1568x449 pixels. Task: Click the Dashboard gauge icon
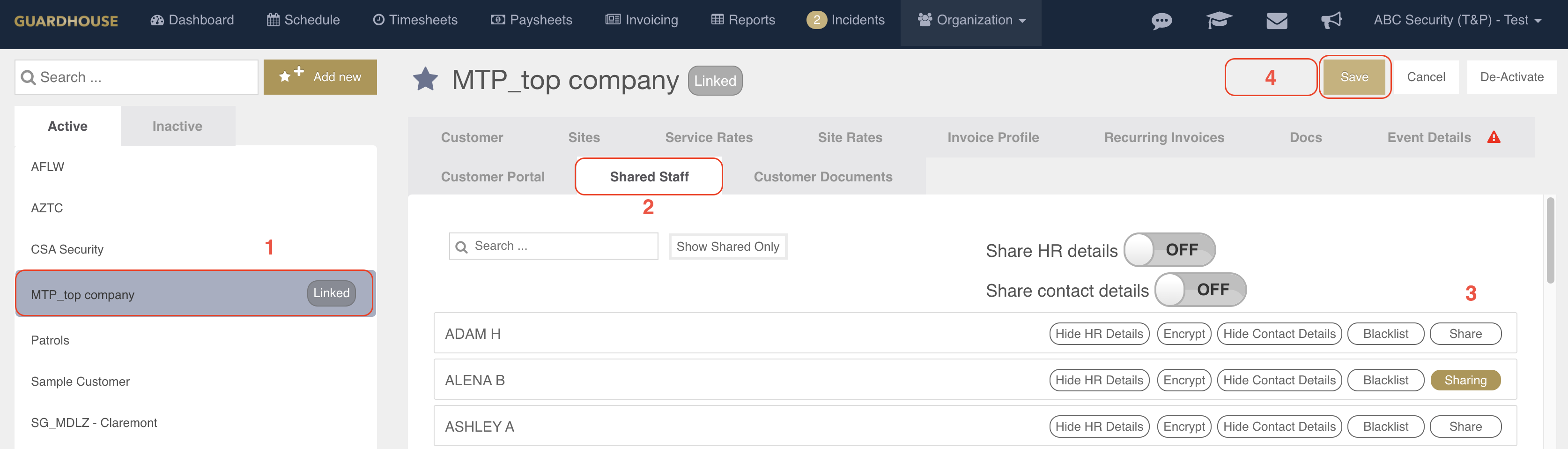pos(157,20)
